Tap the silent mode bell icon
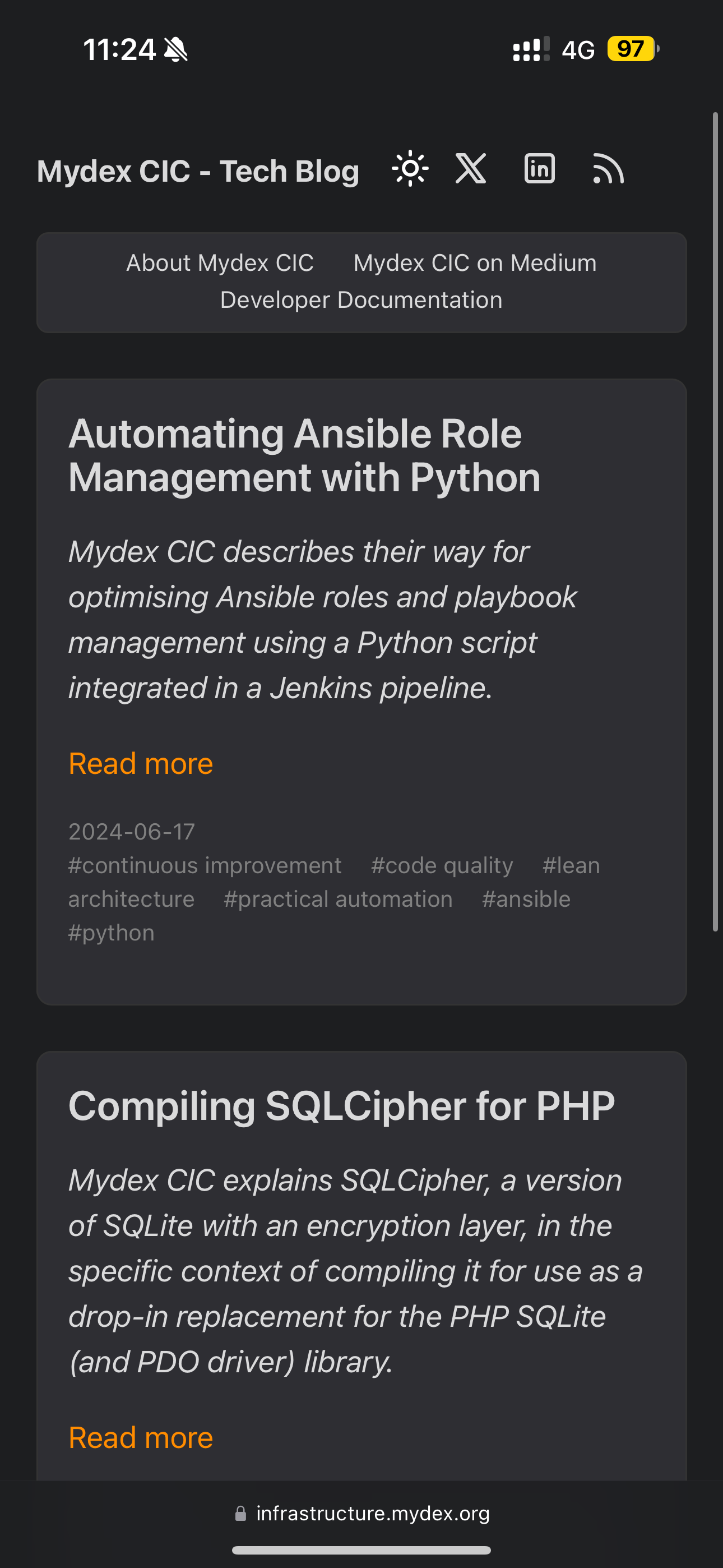Viewport: 723px width, 1568px height. 177,49
